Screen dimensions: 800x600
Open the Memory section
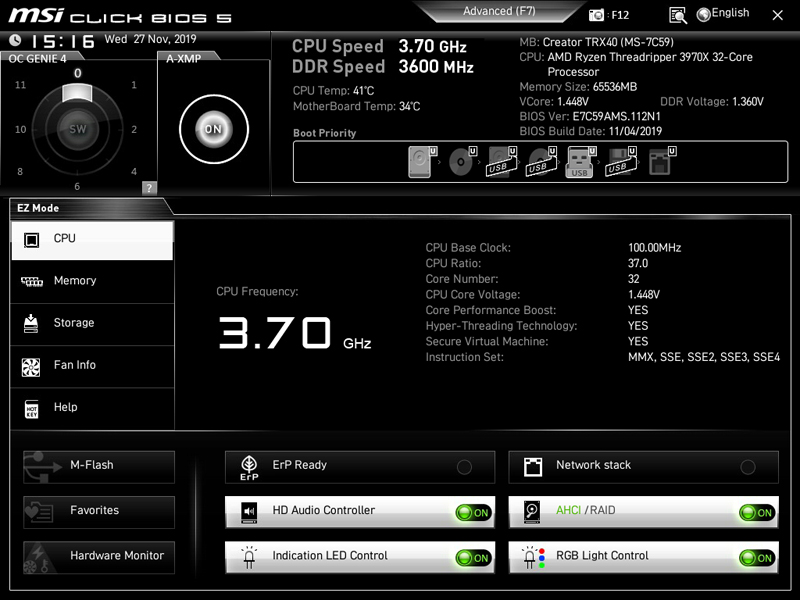click(x=92, y=282)
